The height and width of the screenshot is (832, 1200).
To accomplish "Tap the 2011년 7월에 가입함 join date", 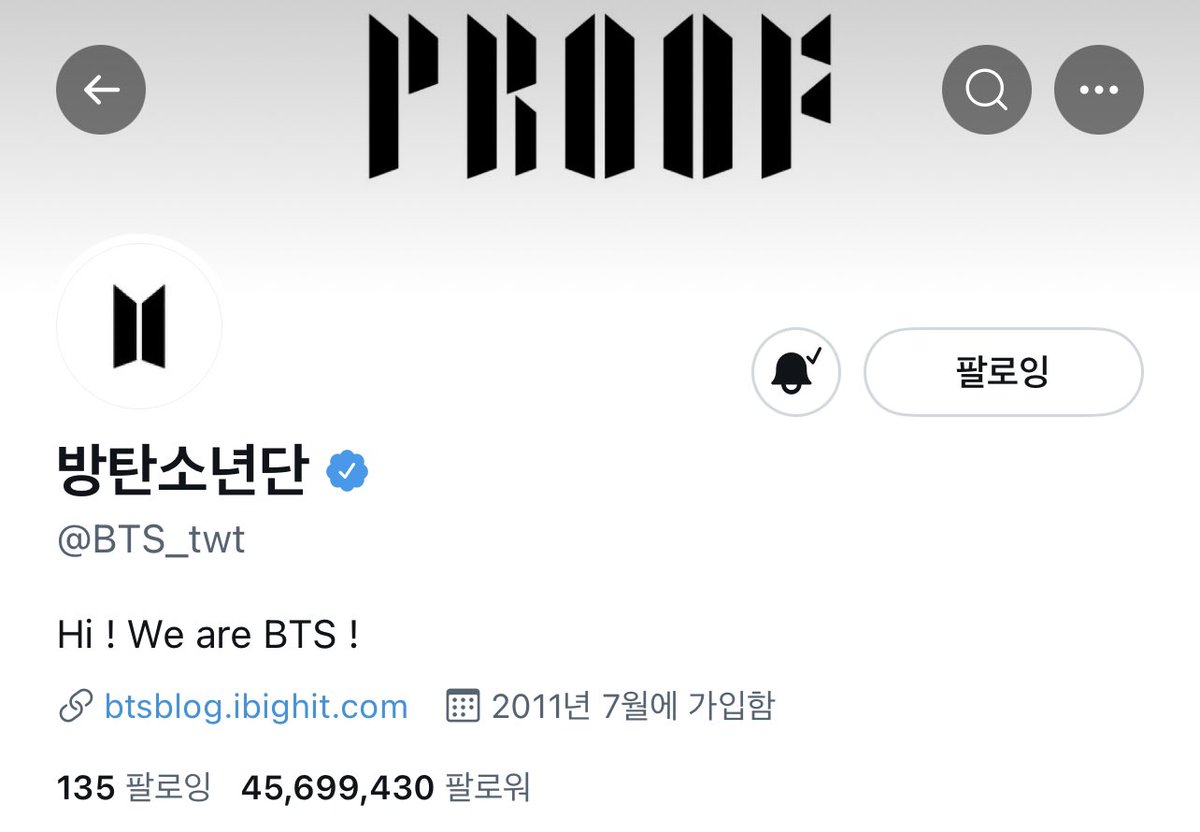I will [x=633, y=707].
